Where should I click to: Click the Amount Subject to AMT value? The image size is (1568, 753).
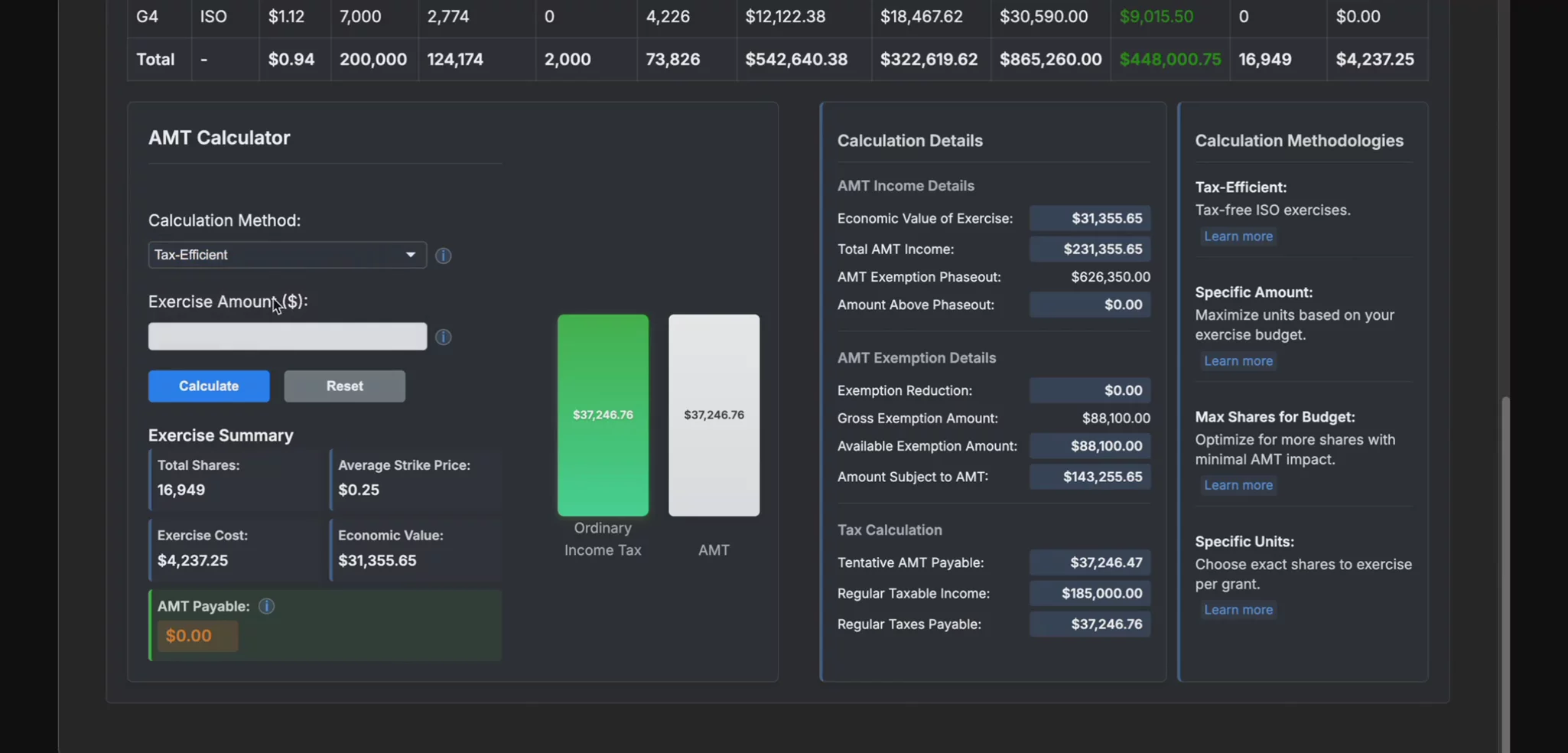pyautogui.click(x=1089, y=478)
